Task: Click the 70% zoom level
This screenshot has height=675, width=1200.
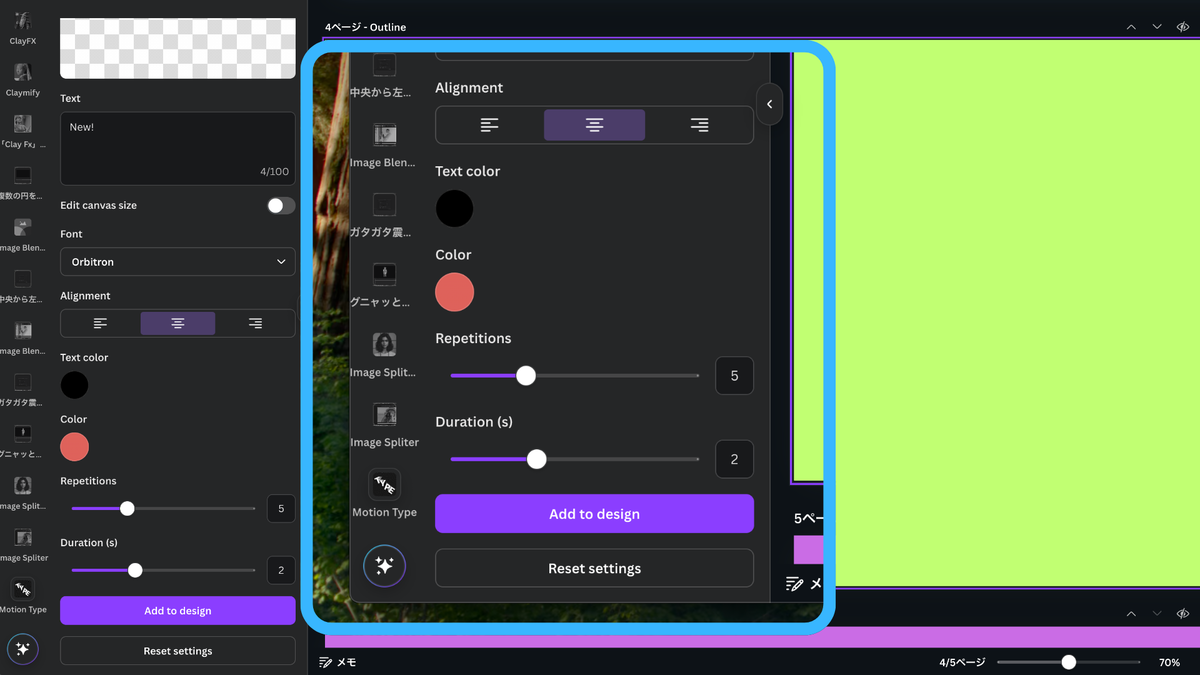Action: (x=1169, y=662)
